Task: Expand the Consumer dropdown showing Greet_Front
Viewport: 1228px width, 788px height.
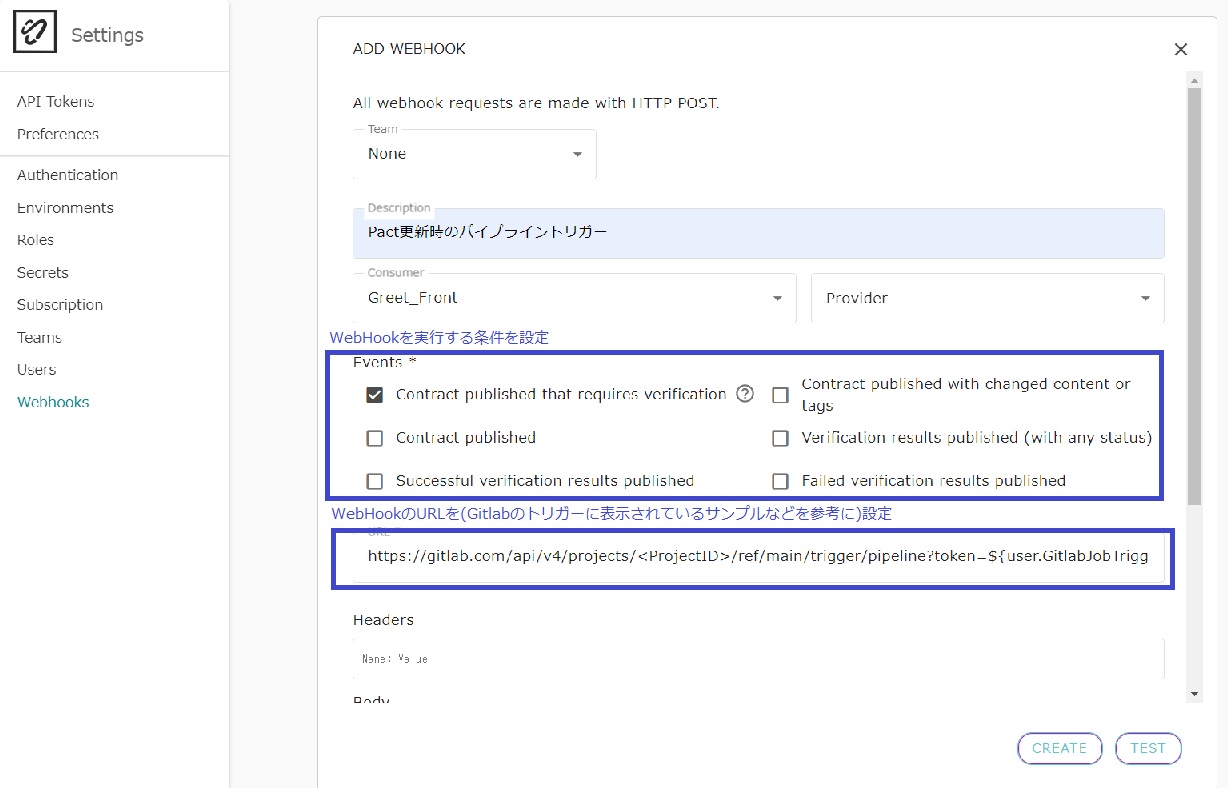Action: tap(574, 298)
